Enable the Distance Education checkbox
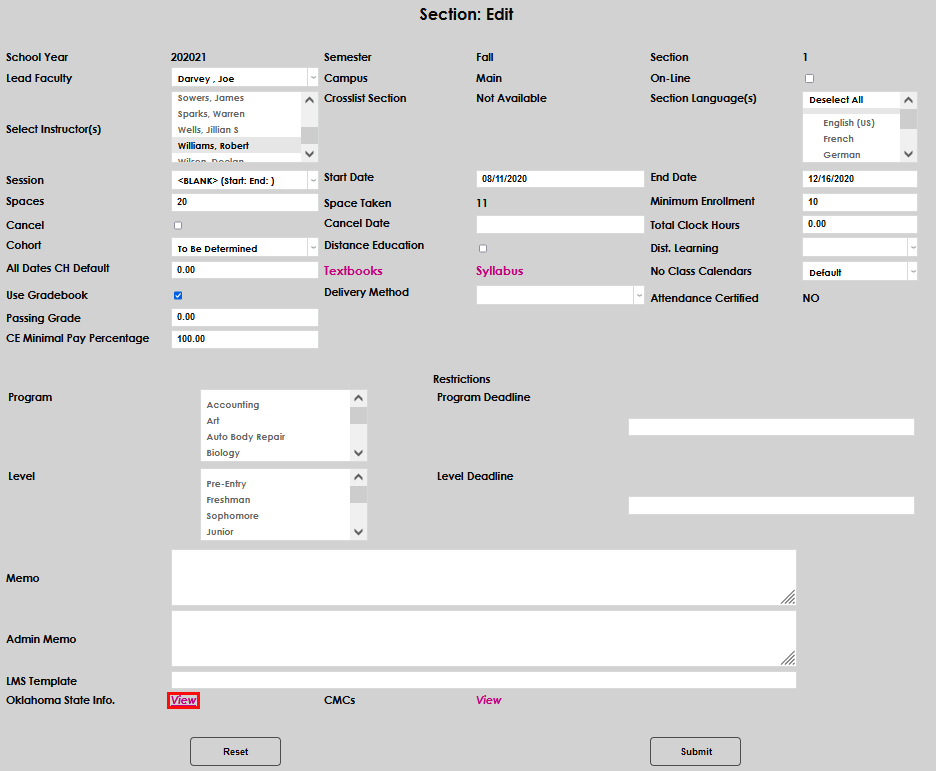Viewport: 936px width, 771px height. pos(483,247)
